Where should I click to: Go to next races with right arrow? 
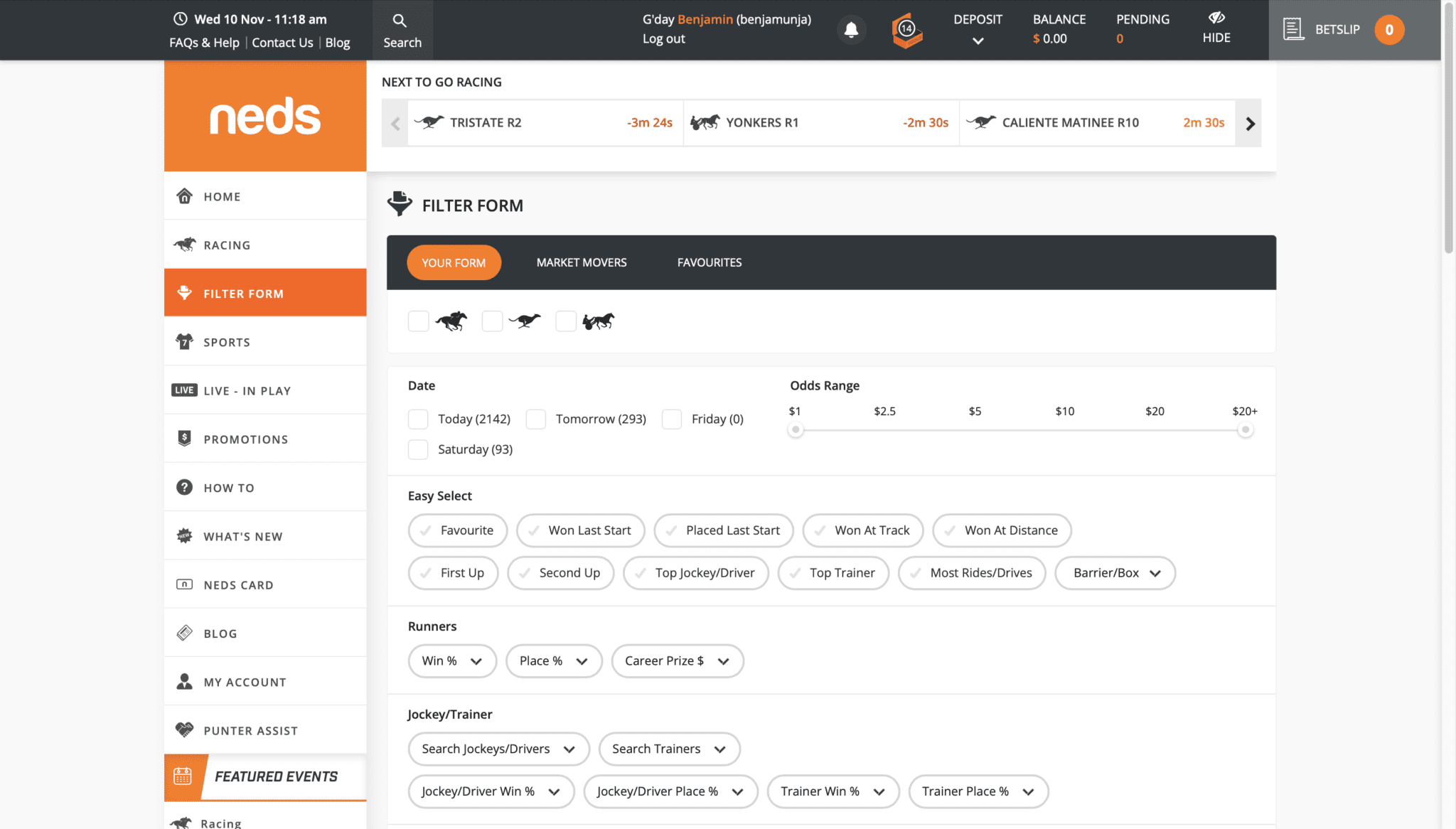(1249, 124)
